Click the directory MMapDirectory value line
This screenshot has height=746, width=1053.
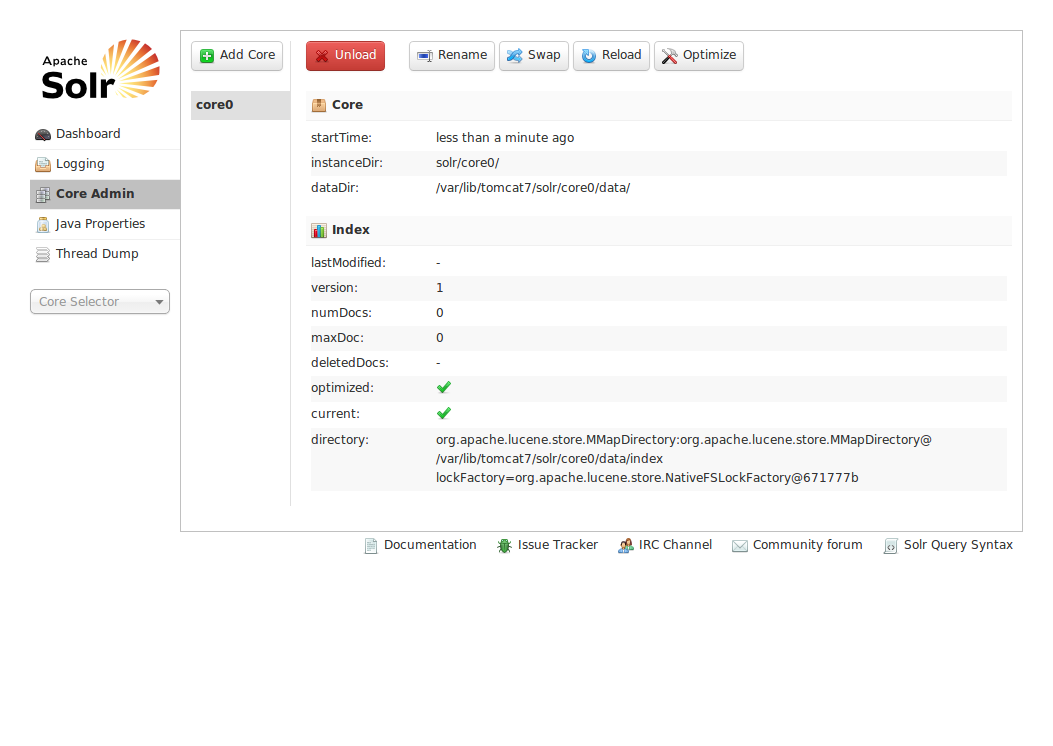(x=684, y=439)
